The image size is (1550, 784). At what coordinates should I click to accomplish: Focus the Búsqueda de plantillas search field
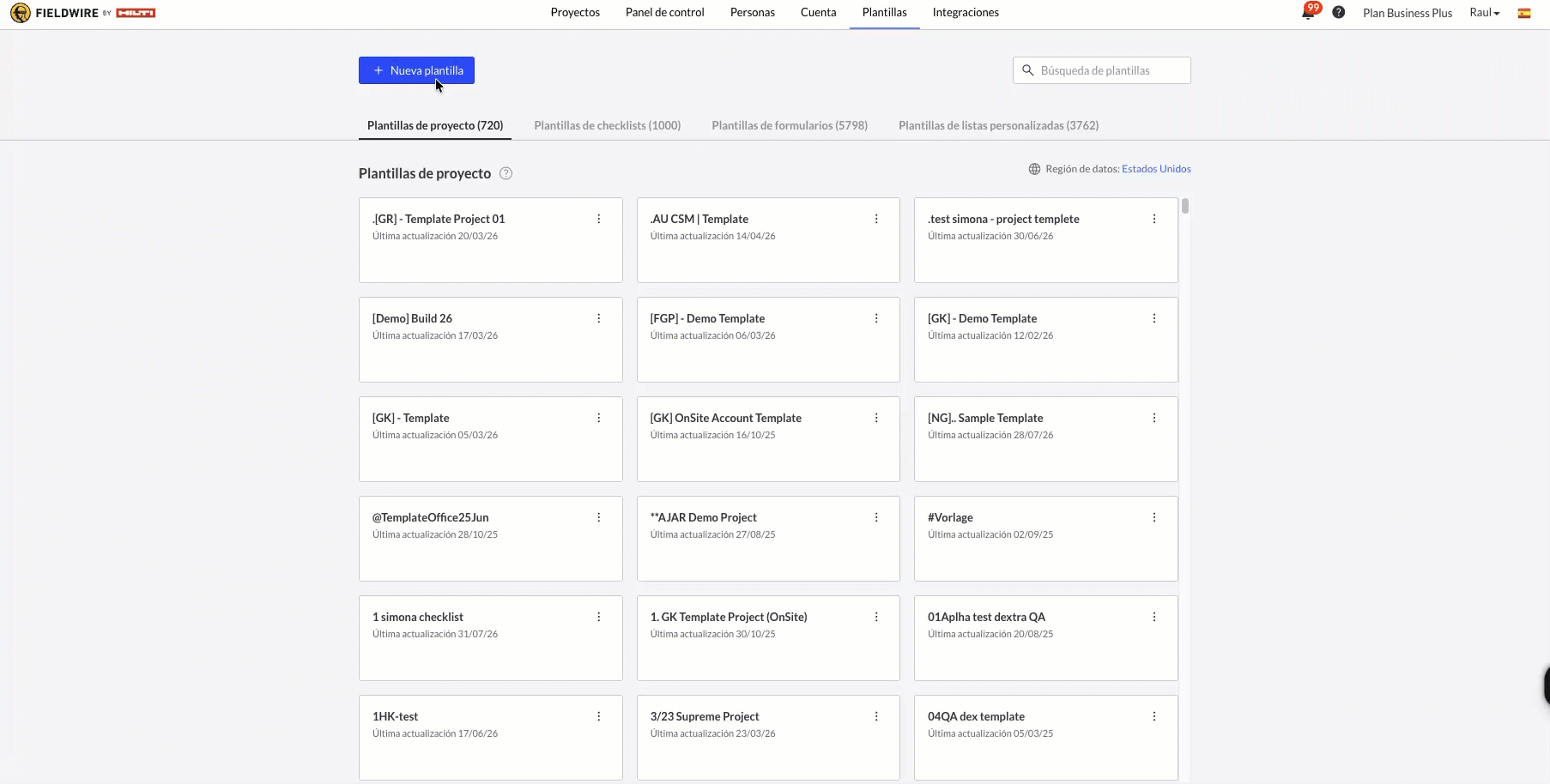1102,70
